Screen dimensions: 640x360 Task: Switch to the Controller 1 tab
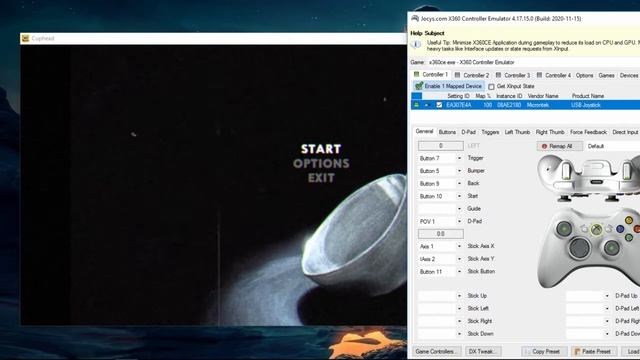point(431,75)
